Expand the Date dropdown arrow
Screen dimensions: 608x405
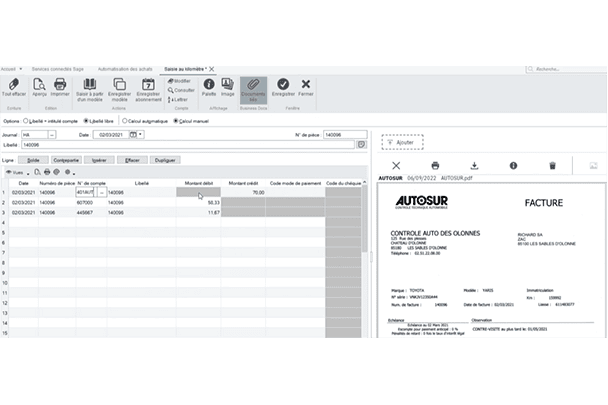click(x=140, y=135)
